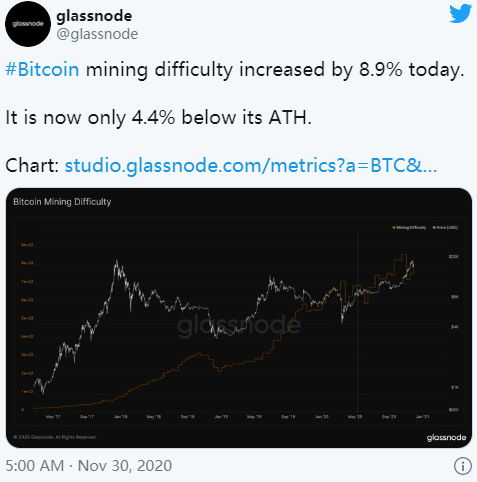The image size is (477, 482).
Task: Open the @glassnode handle
Action: [97, 34]
